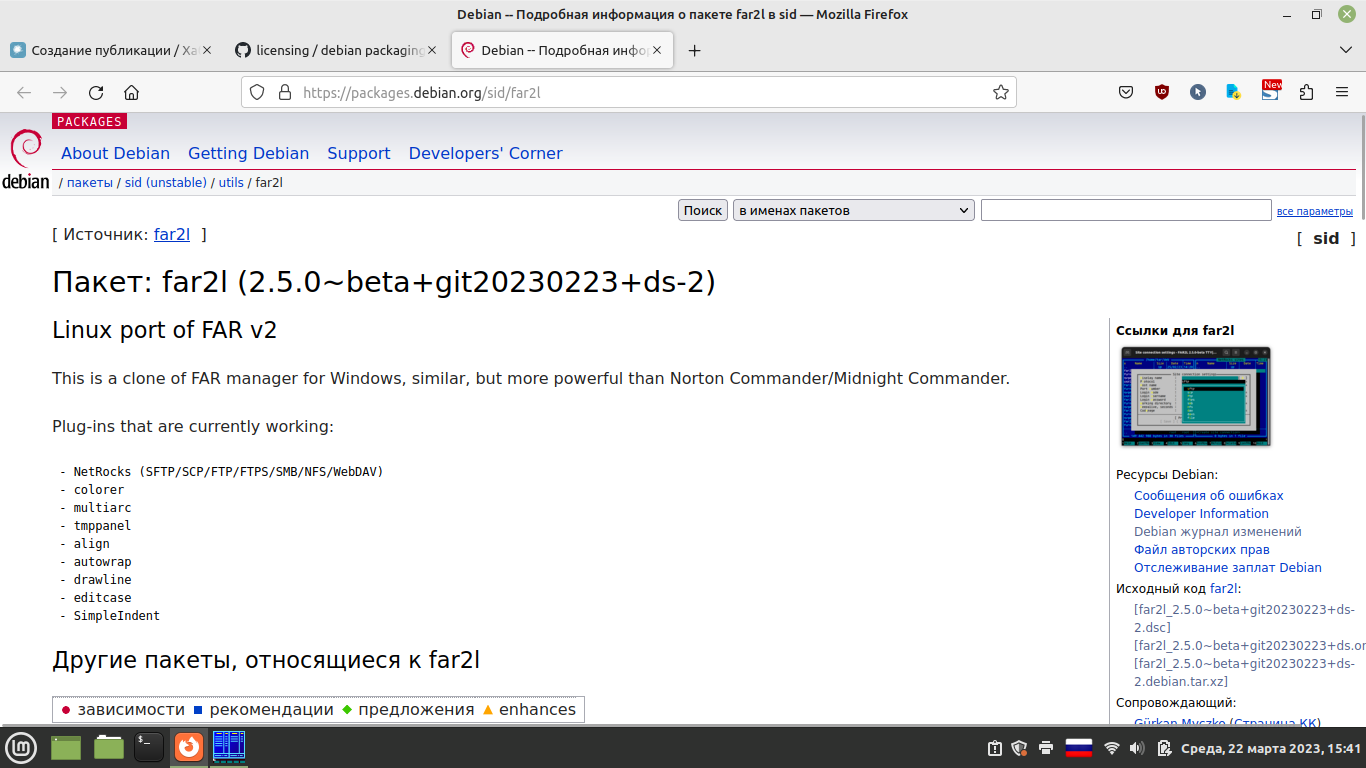Expand the 'в именах пакетов' search dropdown
The height and width of the screenshot is (768, 1366).
tap(853, 210)
